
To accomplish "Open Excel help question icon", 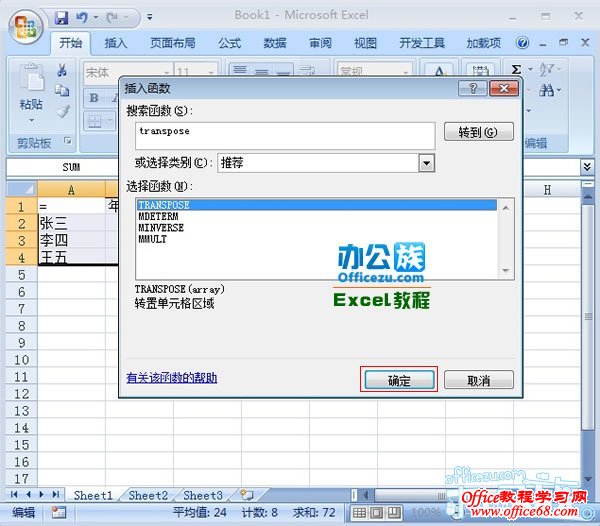I will click(522, 42).
